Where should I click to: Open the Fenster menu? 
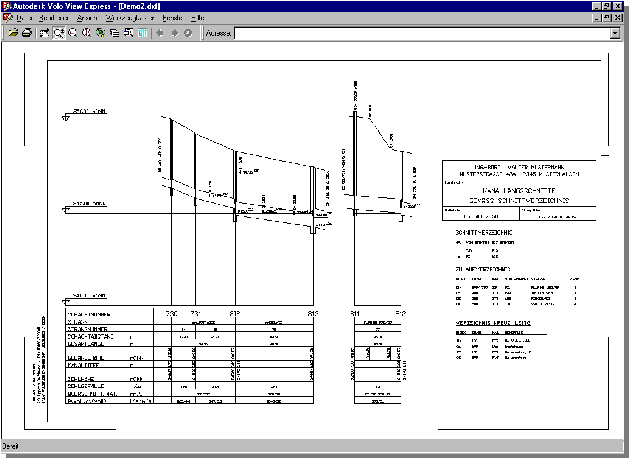(x=172, y=19)
